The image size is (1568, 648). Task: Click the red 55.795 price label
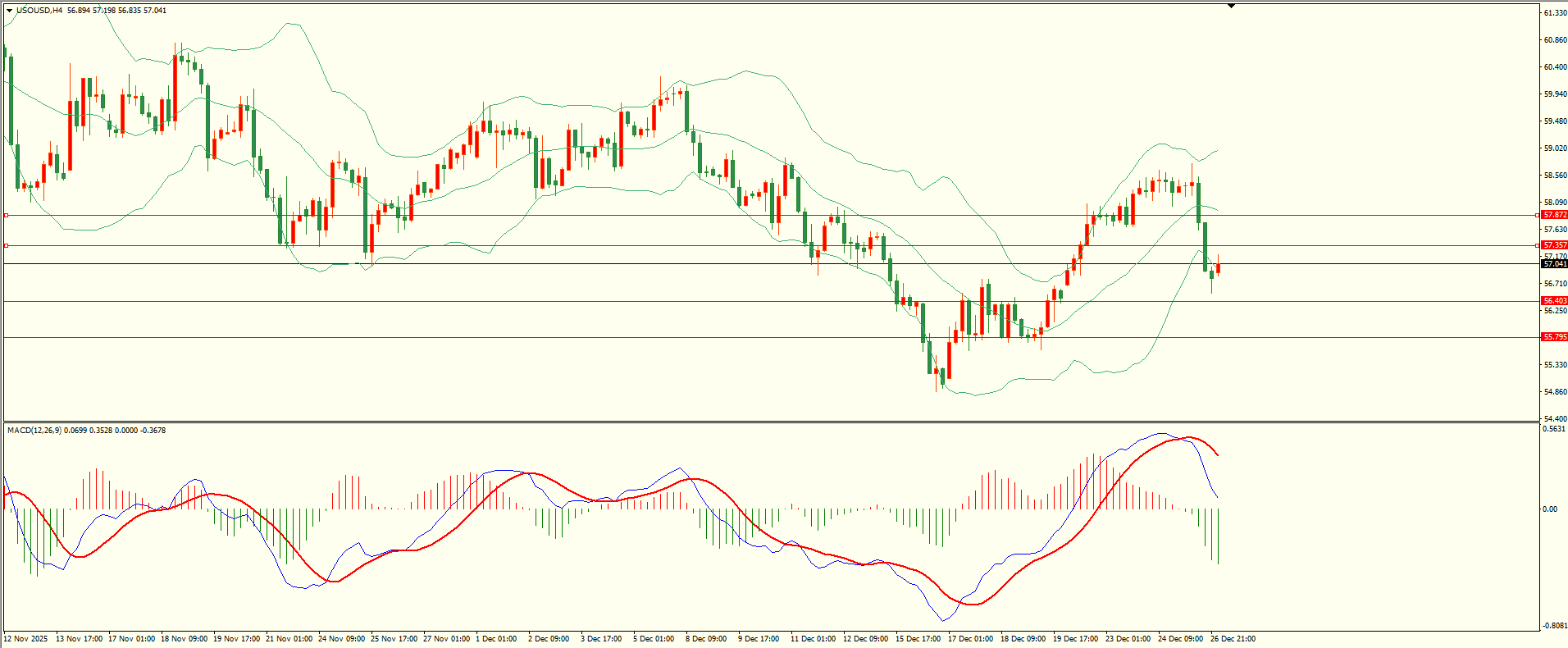(x=1554, y=337)
